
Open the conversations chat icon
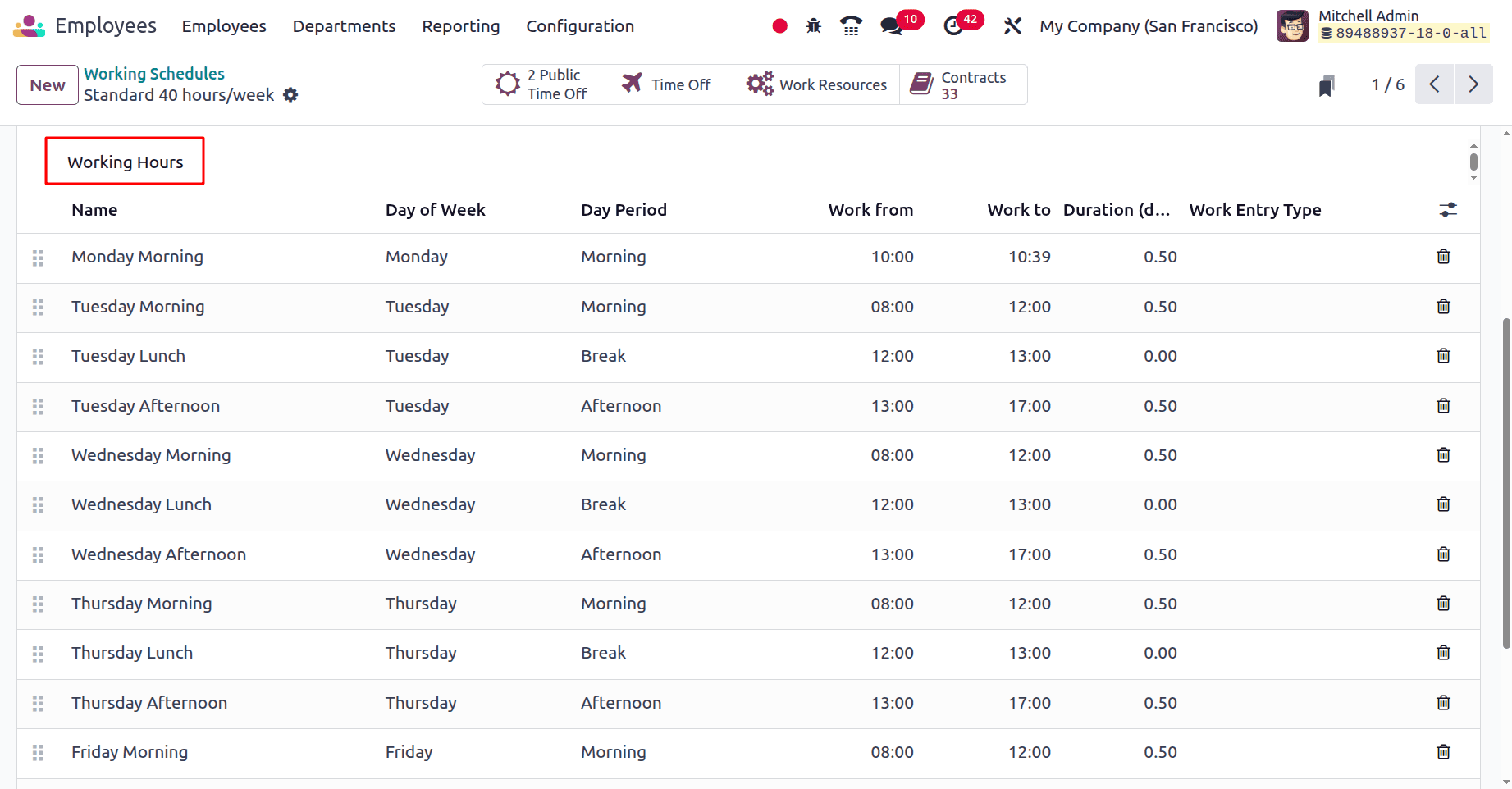(891, 26)
